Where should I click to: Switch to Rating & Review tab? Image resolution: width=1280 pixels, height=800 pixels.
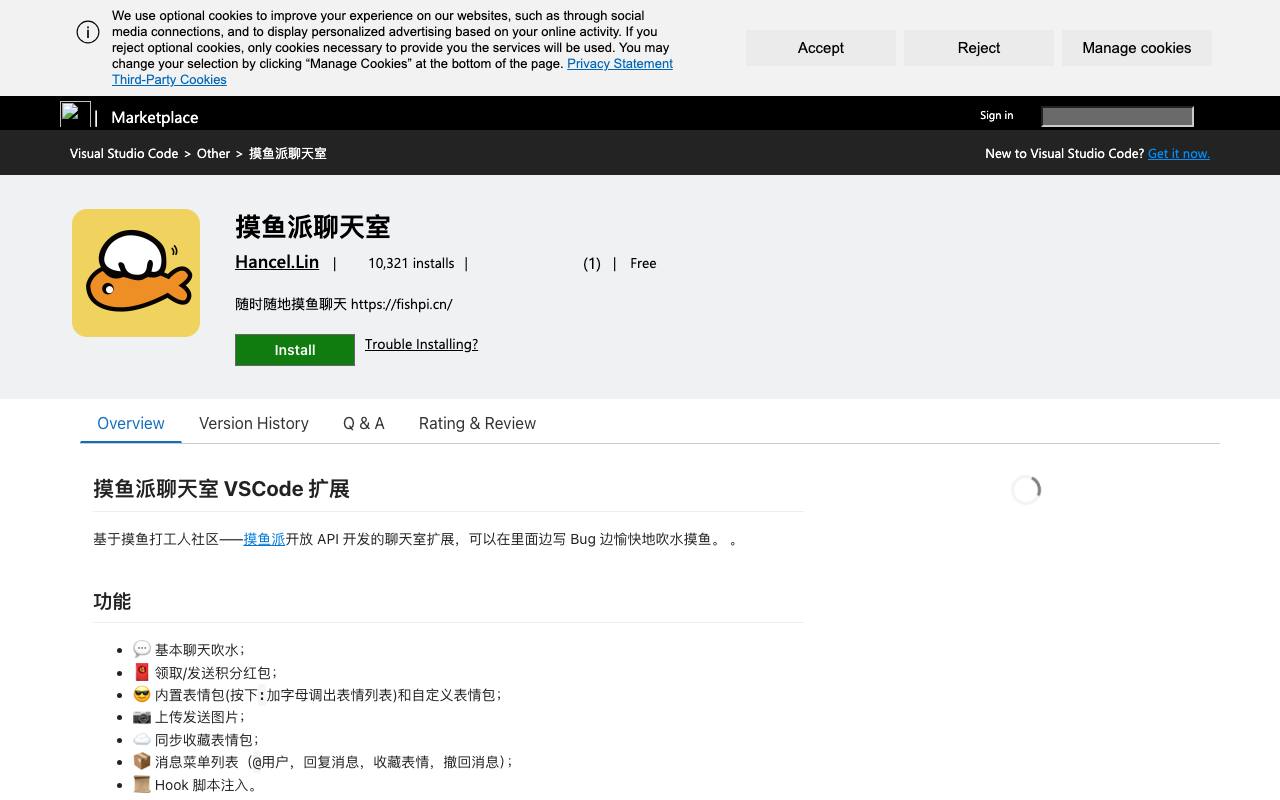477,423
